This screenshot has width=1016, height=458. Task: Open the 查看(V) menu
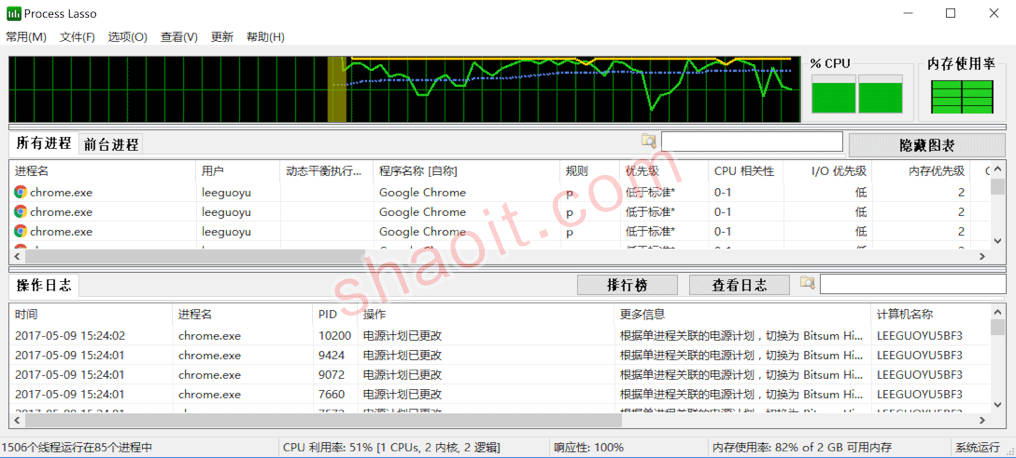pos(179,37)
